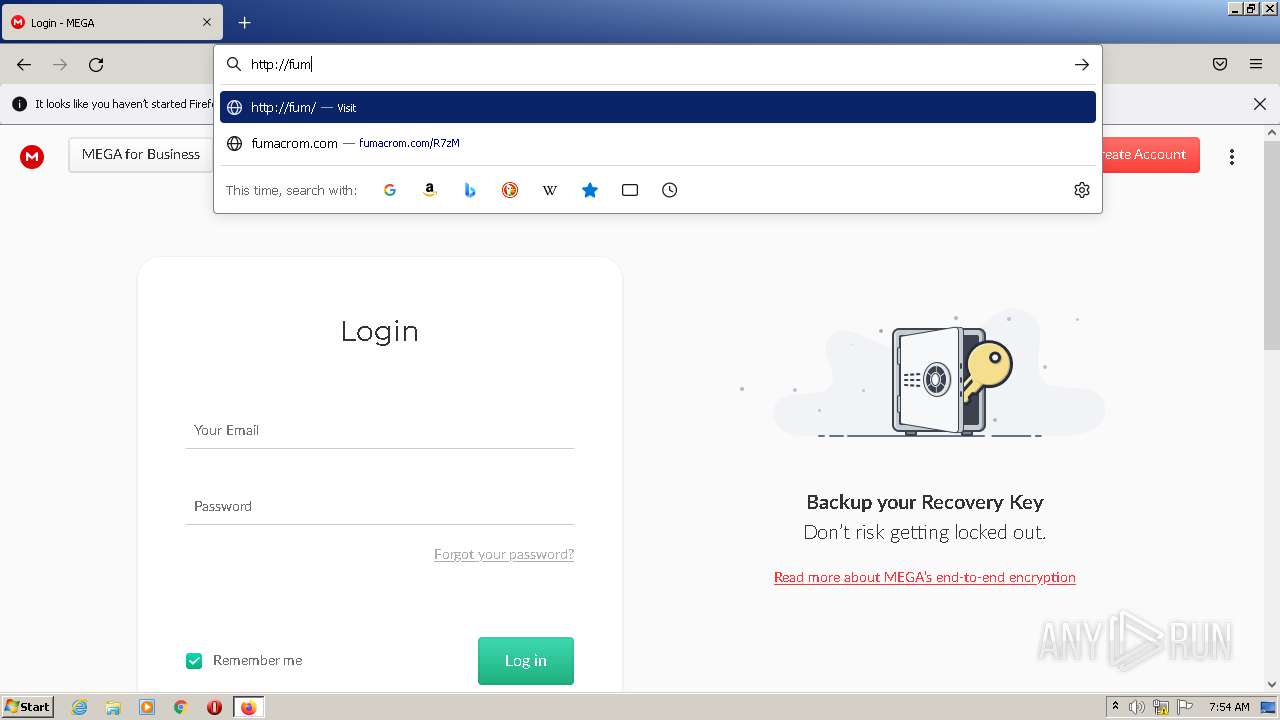The width and height of the screenshot is (1280, 720).
Task: Click the Create Account button
Action: coord(1150,155)
